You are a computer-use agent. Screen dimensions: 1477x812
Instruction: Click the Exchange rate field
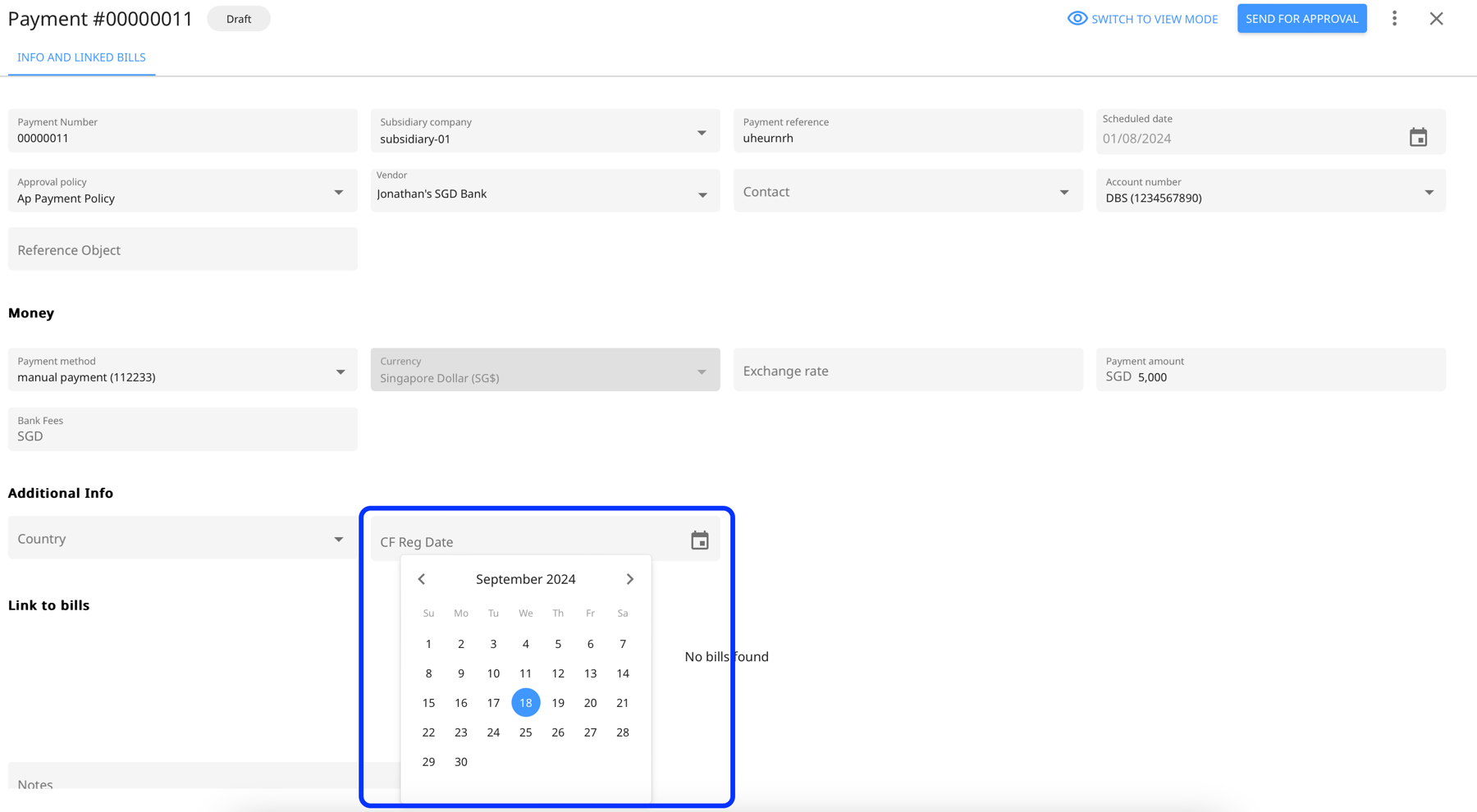[x=908, y=369]
